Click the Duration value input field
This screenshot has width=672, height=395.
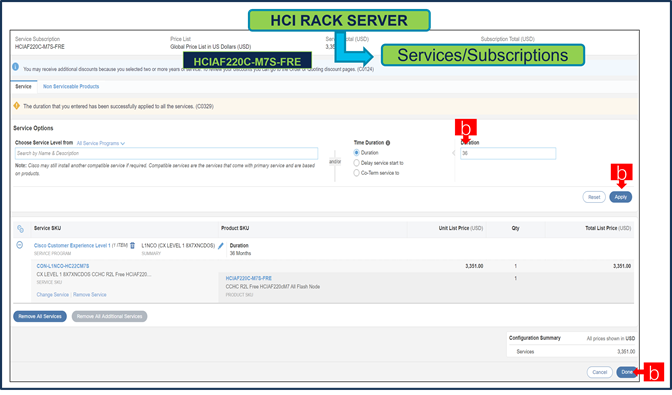coord(508,153)
